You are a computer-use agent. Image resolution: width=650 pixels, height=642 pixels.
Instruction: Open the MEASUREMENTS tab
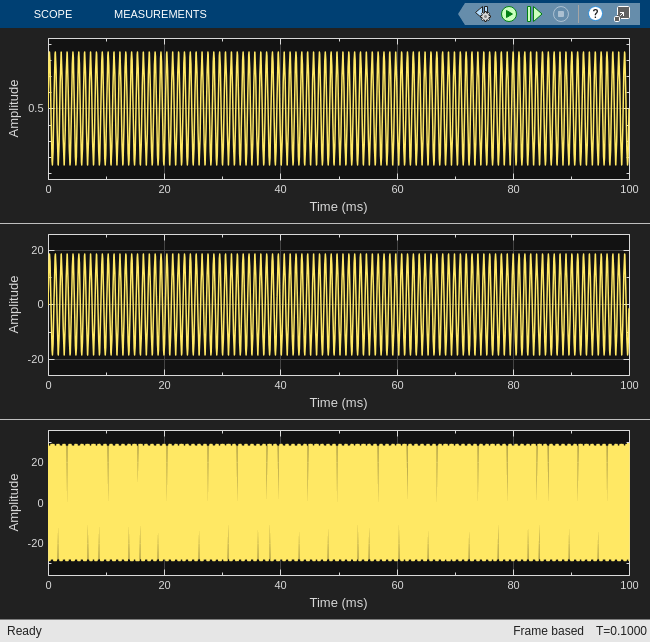pos(160,14)
